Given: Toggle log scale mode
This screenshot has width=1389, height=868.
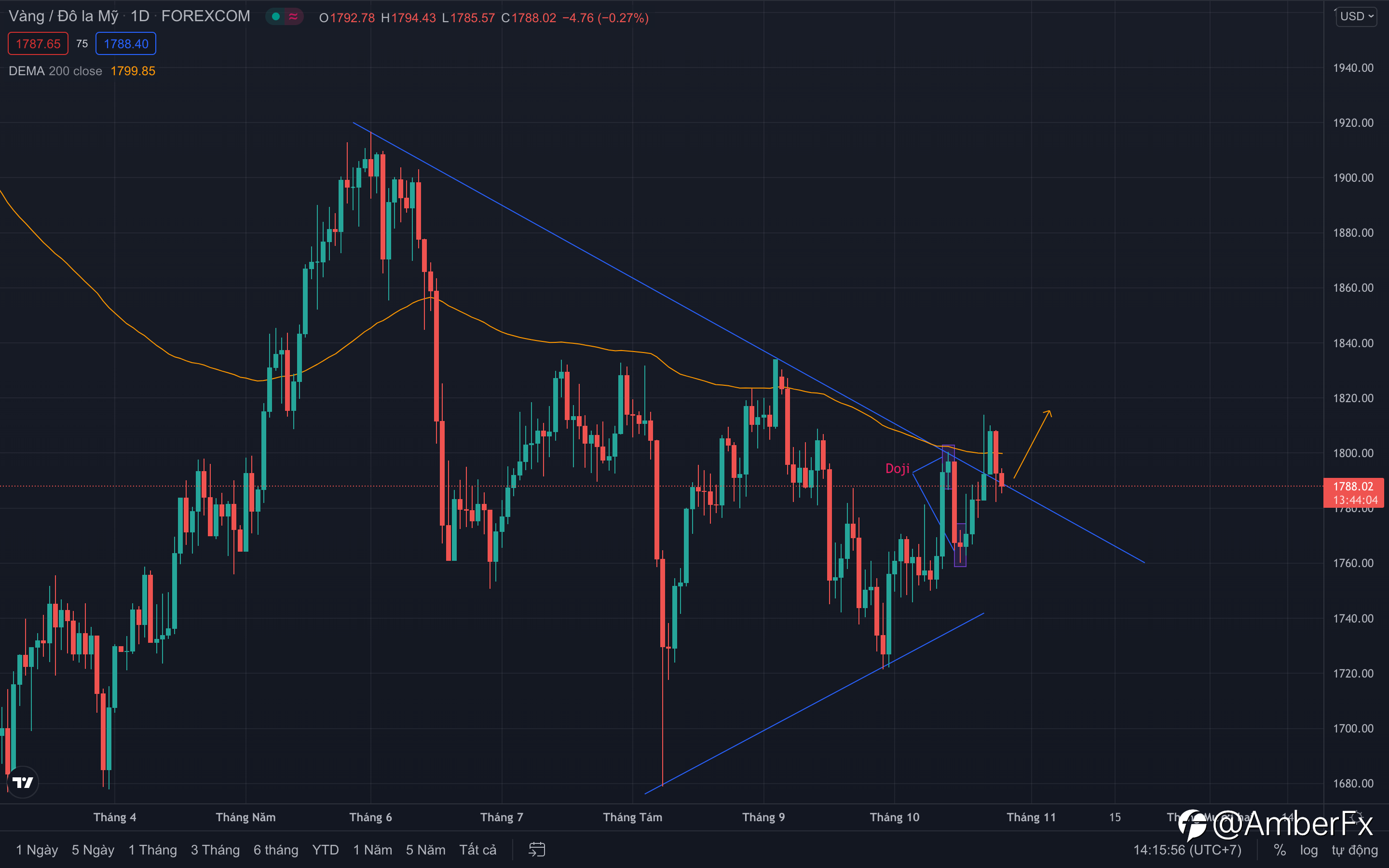Looking at the screenshot, I should pos(1308,850).
